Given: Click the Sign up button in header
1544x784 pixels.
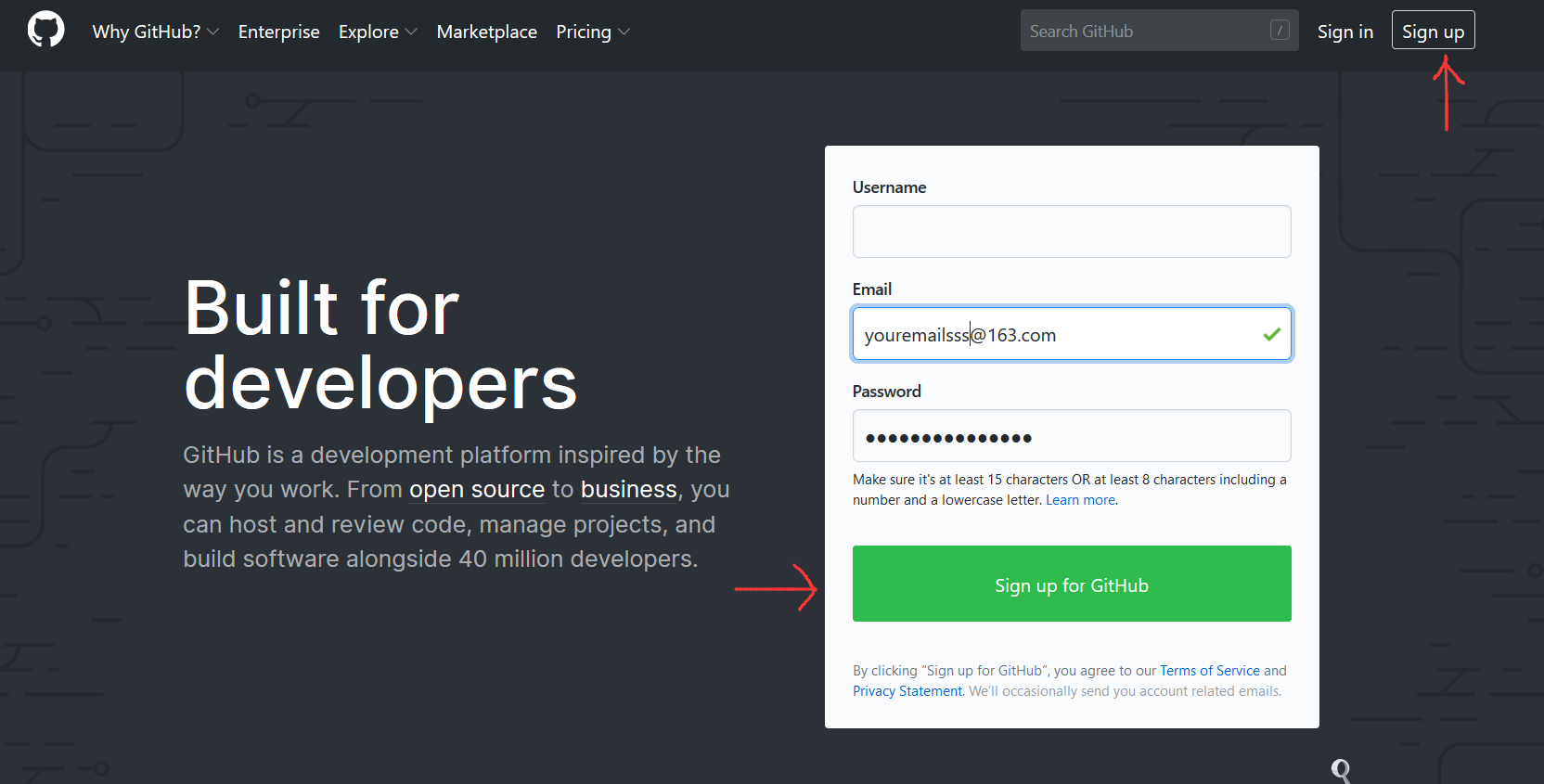Looking at the screenshot, I should coord(1433,31).
